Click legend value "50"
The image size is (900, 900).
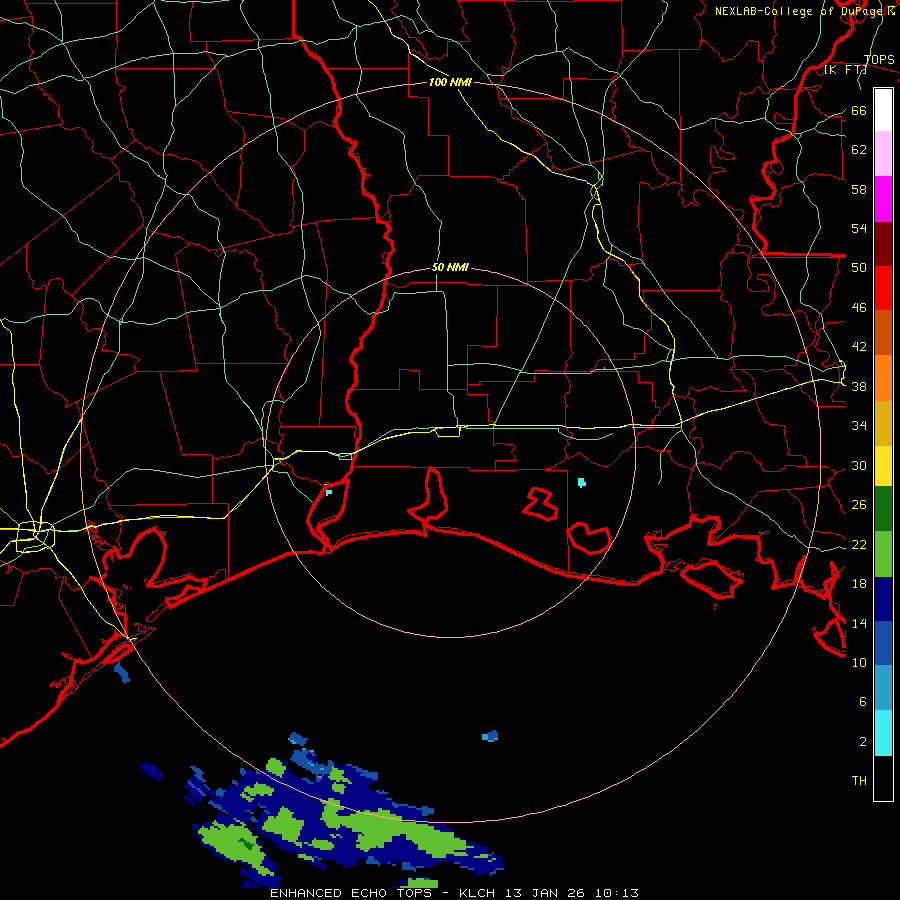[x=859, y=267]
